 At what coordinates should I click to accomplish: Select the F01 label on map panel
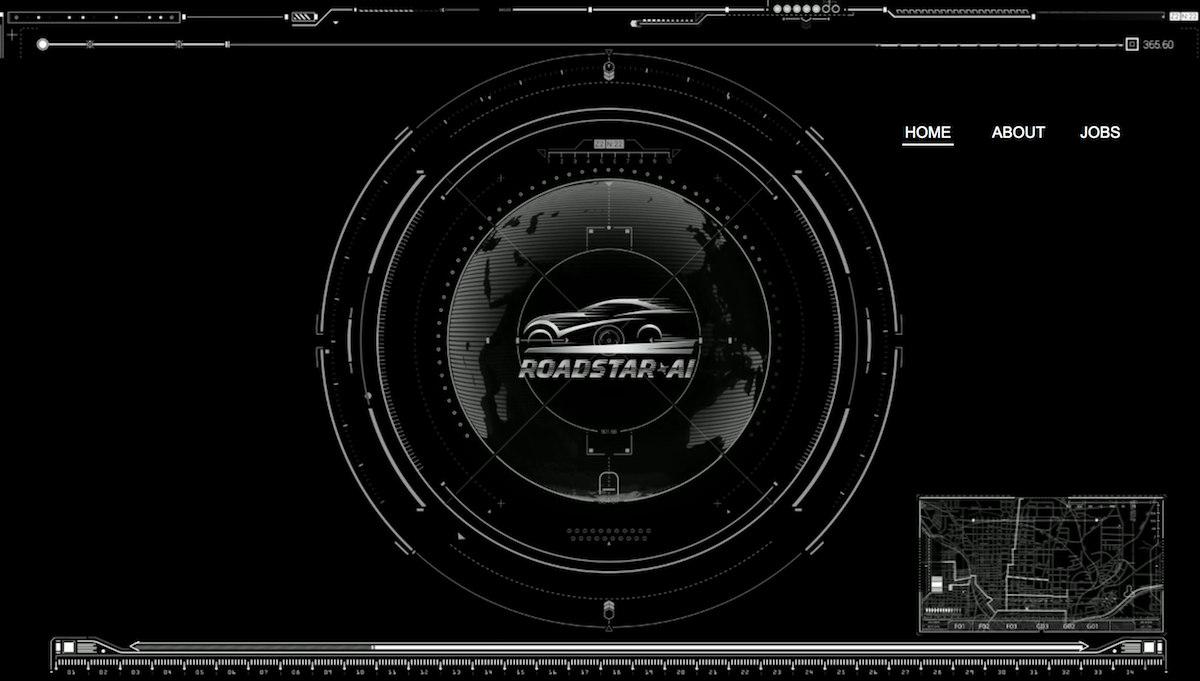(x=960, y=626)
